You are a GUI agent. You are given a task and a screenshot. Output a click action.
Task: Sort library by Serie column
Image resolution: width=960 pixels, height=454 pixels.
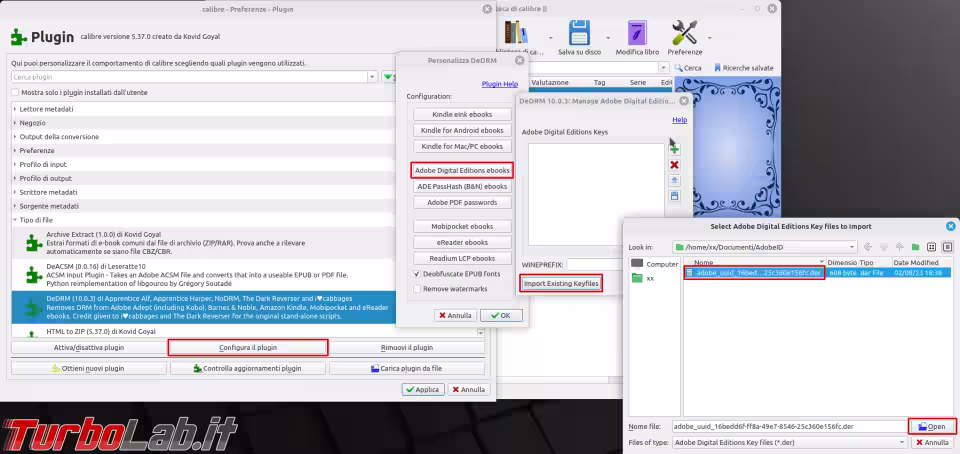click(638, 82)
